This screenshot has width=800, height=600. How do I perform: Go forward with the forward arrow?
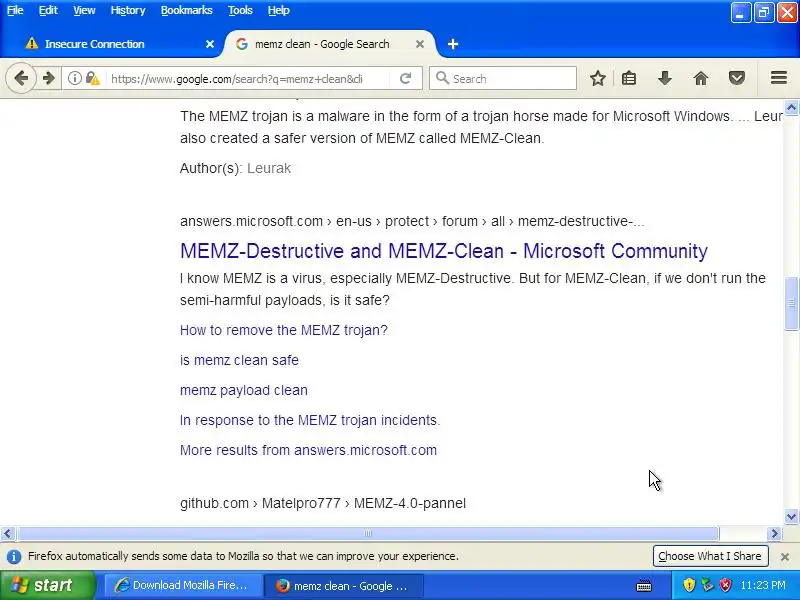pyautogui.click(x=49, y=78)
